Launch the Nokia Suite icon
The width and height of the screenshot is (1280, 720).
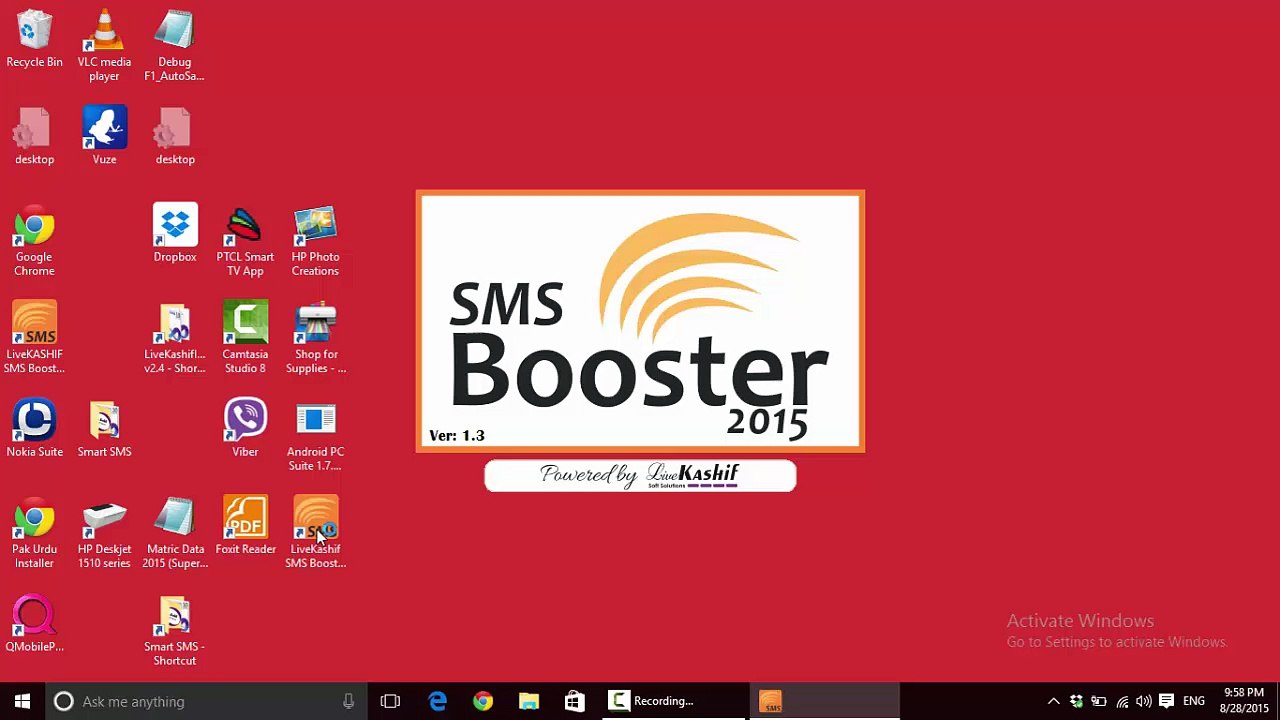(34, 430)
